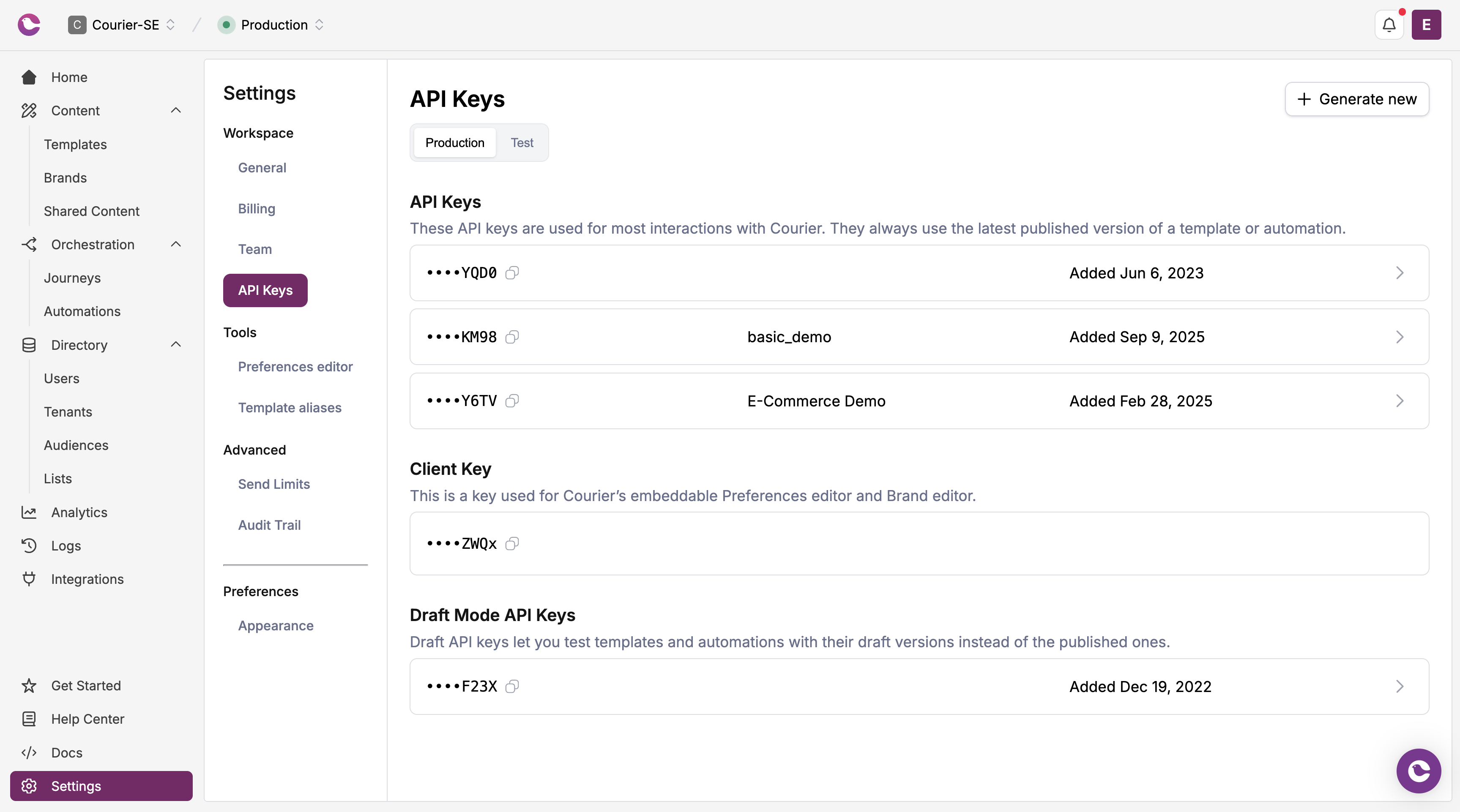Screen dimensions: 1460x812
Task: Collapse the Directory sidebar section
Action: point(176,344)
